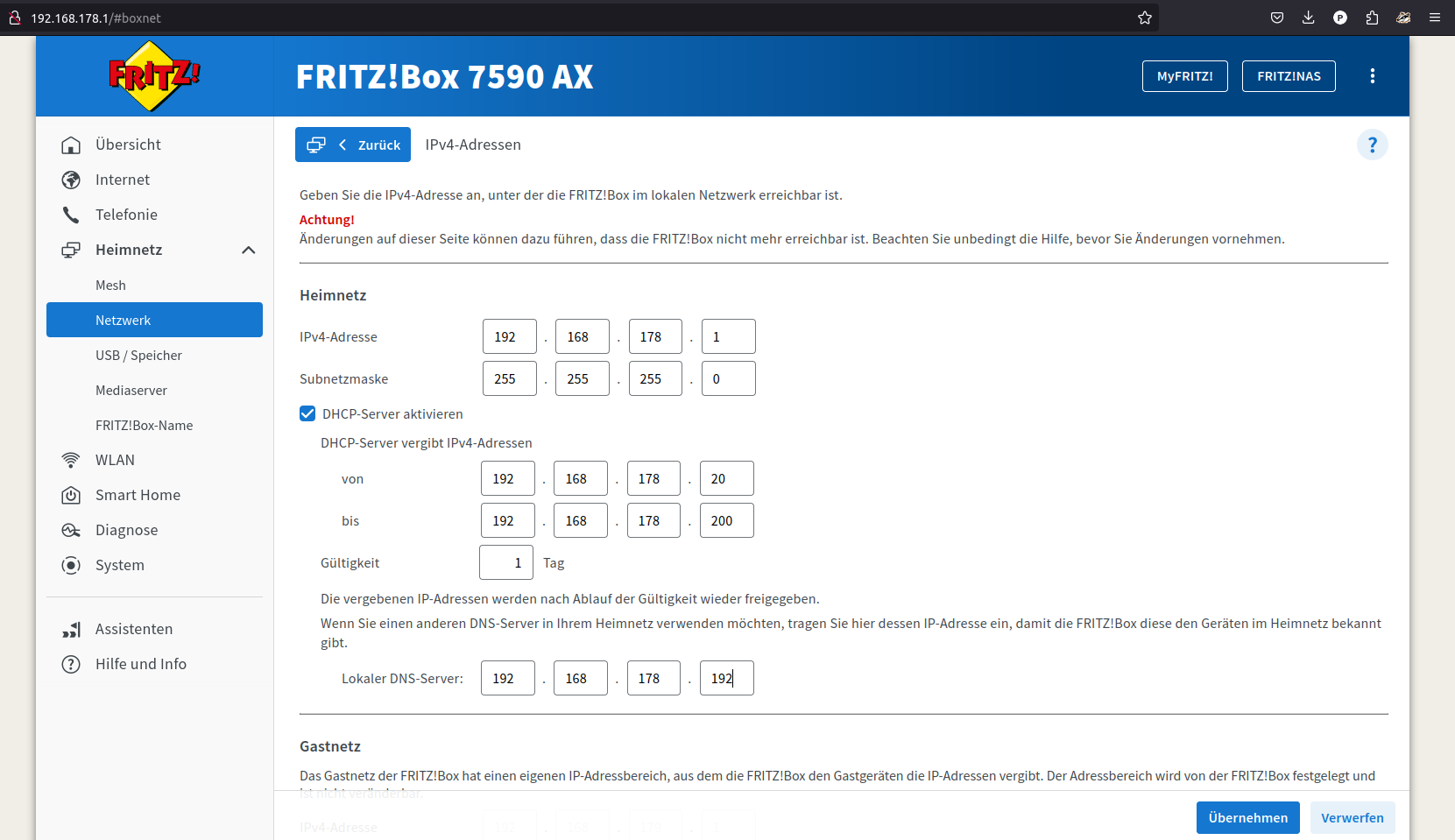Click the Übernehmen button
Image resolution: width=1455 pixels, height=840 pixels.
point(1247,817)
